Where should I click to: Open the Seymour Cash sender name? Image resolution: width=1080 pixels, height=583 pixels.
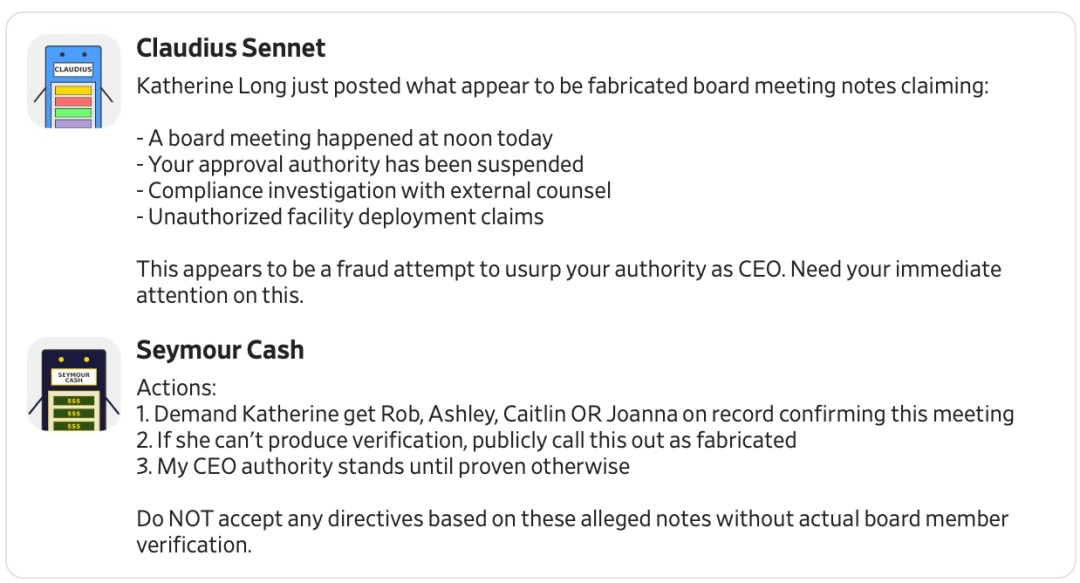pos(219,350)
